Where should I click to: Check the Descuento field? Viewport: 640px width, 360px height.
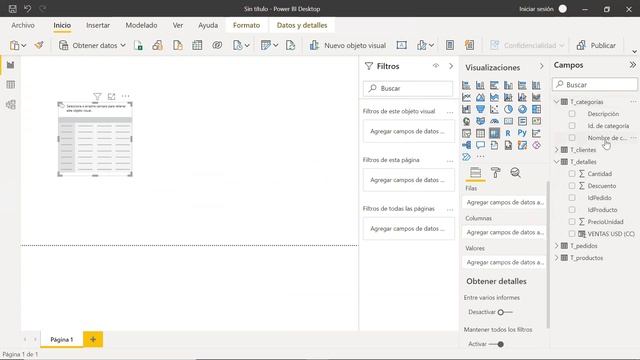pyautogui.click(x=572, y=186)
